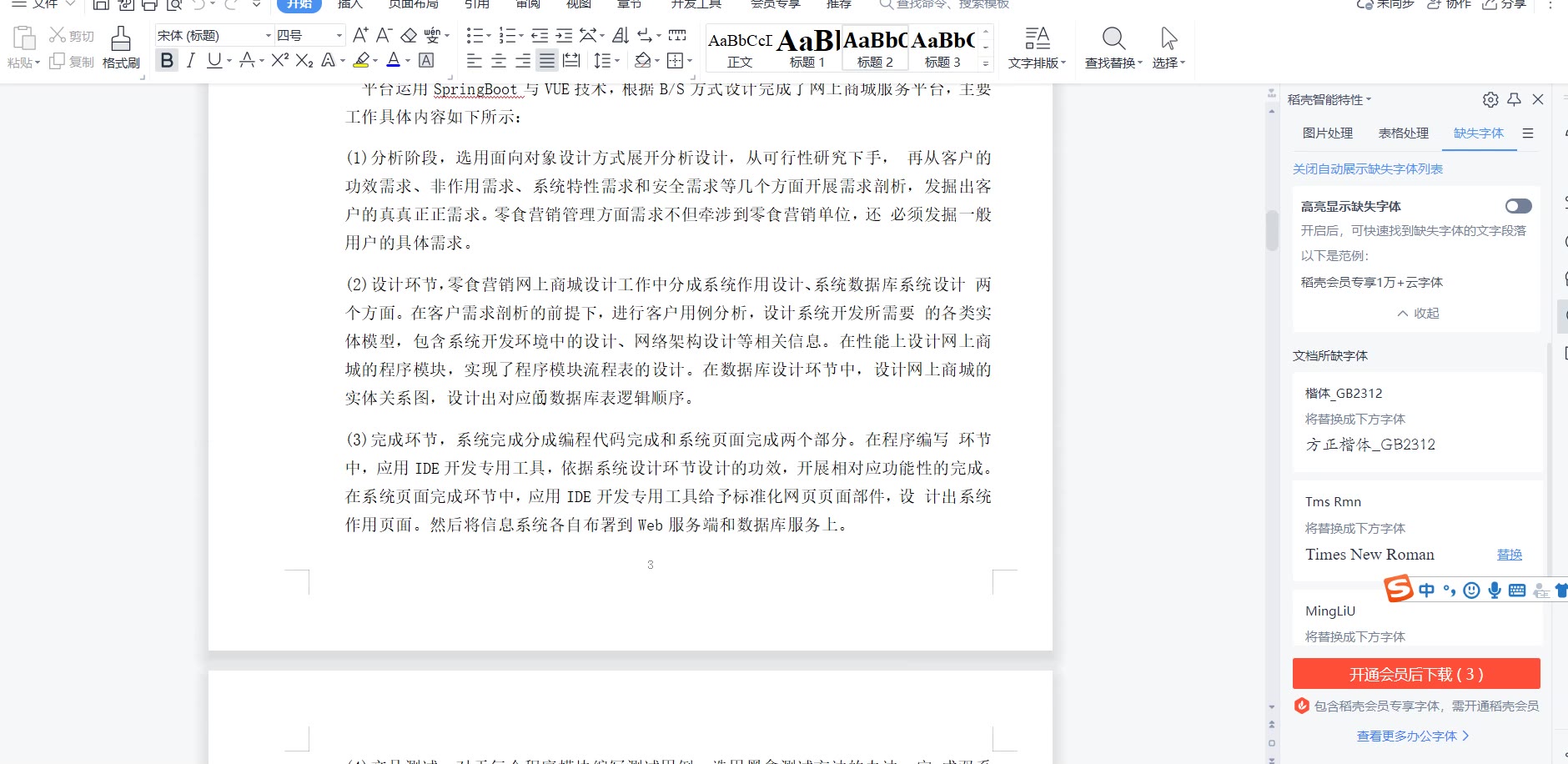The width and height of the screenshot is (1568, 764).
Task: Select the 缺失字体 panel tab
Action: point(1479,133)
